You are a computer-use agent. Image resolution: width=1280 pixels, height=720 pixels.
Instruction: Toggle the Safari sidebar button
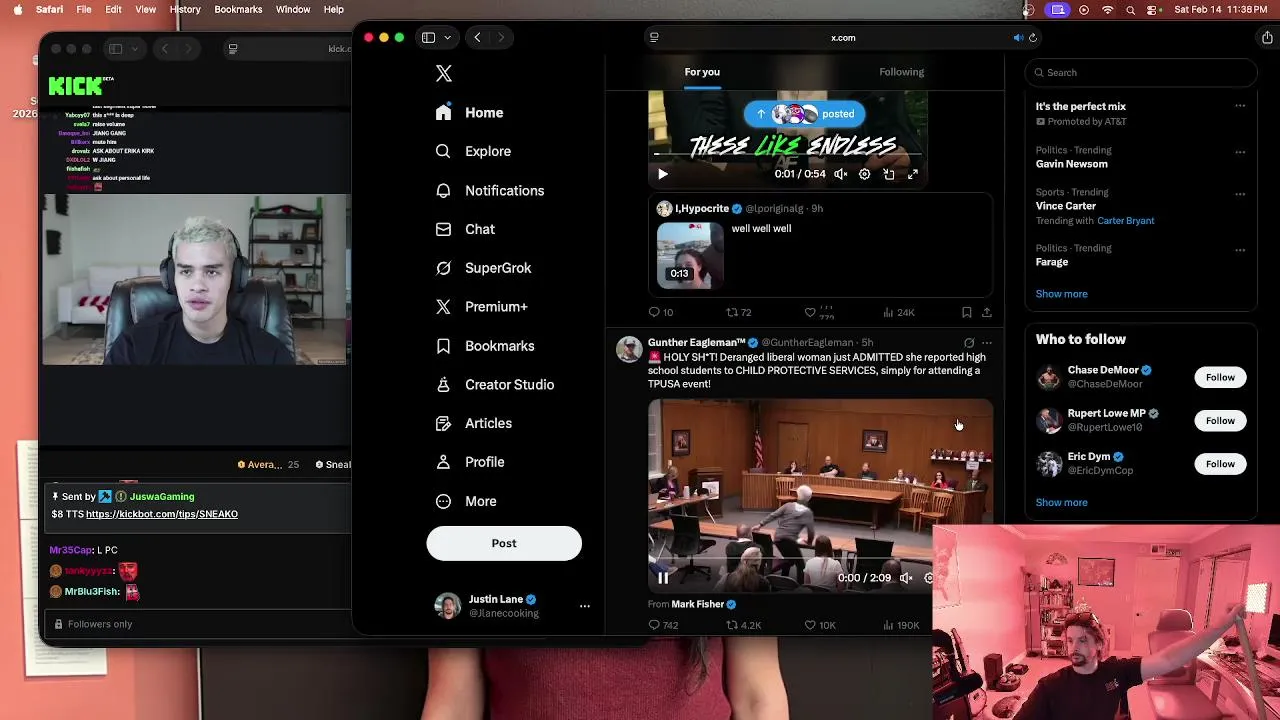pos(428,38)
